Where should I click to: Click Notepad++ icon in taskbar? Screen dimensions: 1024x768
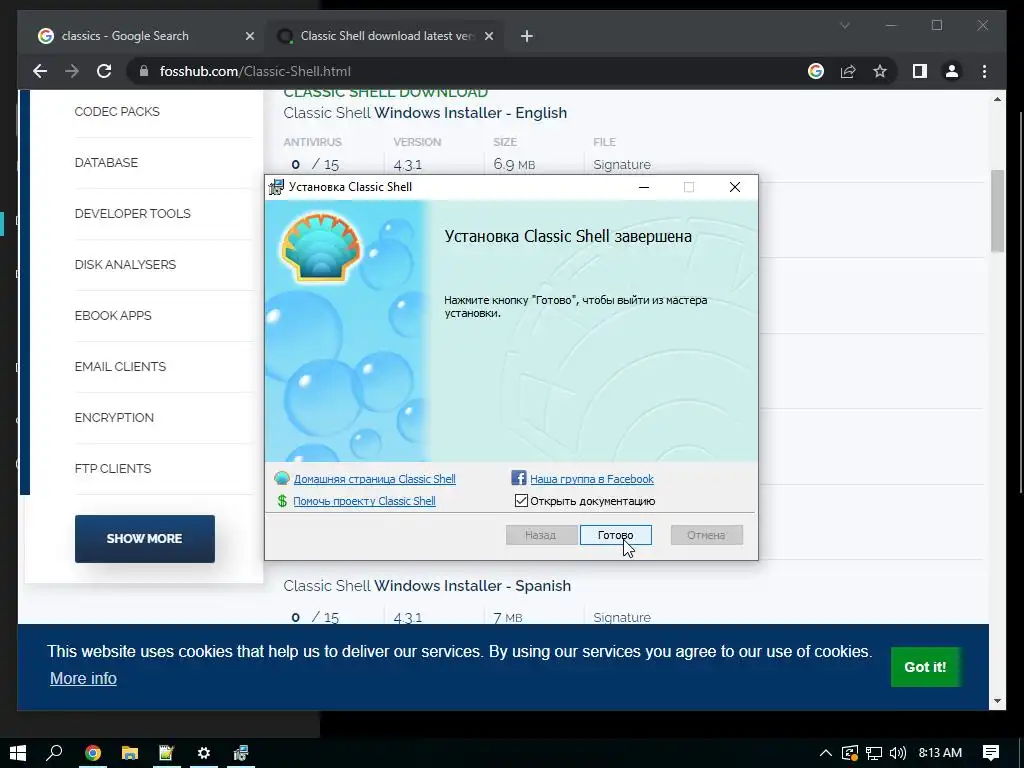pos(167,753)
